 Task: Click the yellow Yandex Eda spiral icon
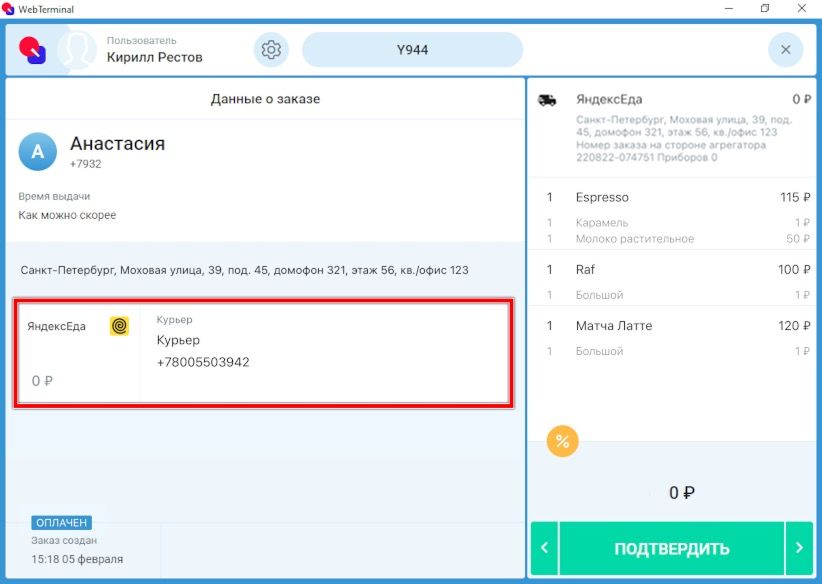(x=120, y=326)
